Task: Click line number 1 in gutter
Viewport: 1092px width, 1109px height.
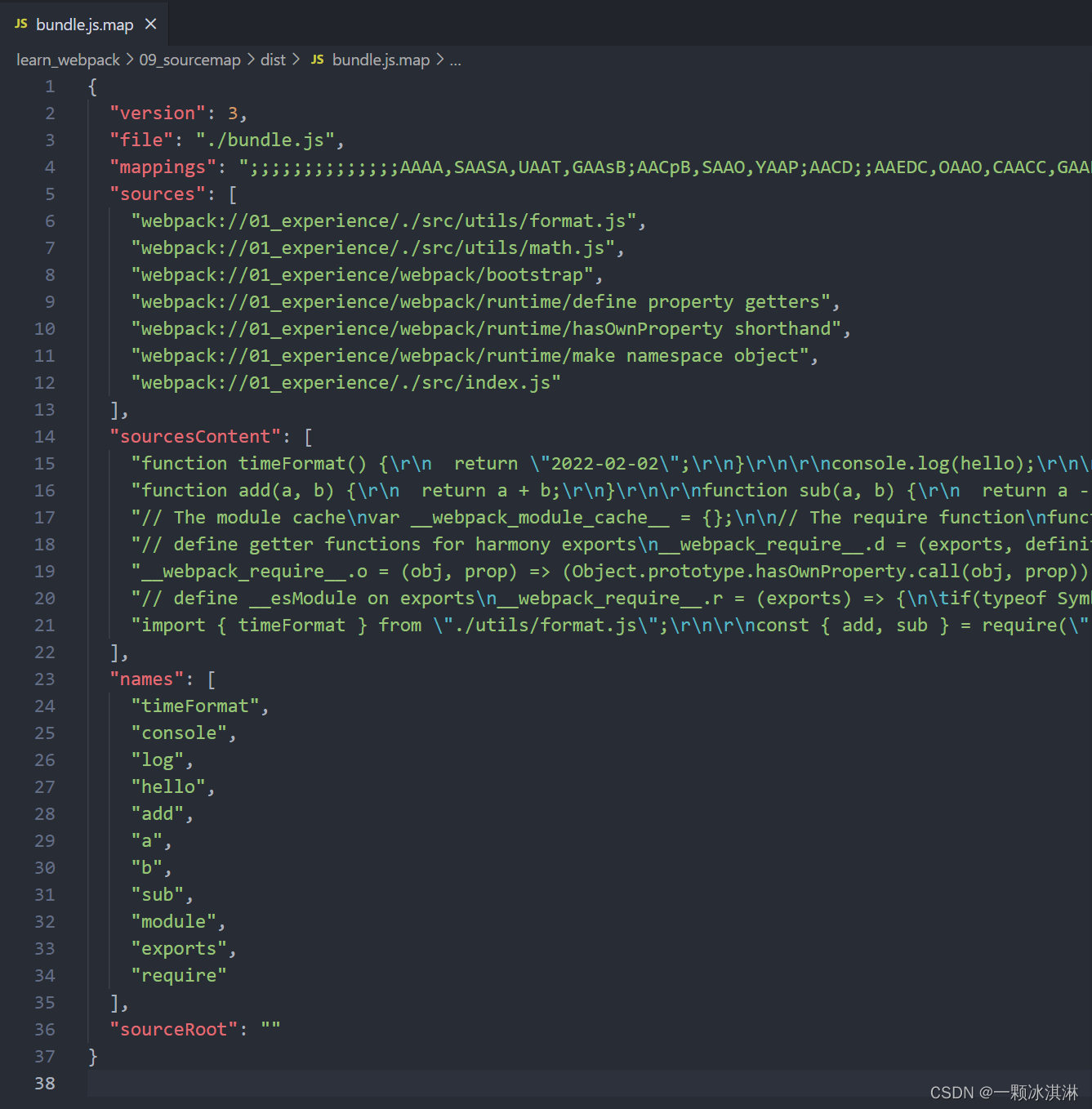Action: [x=50, y=87]
